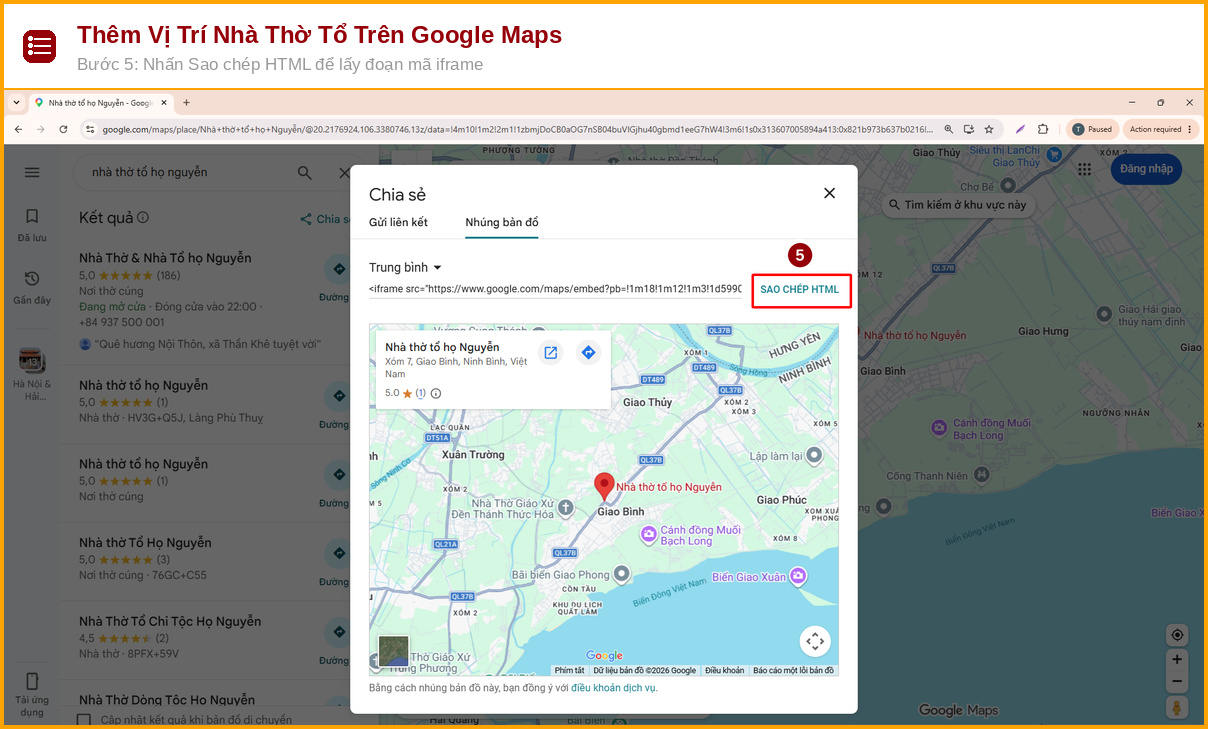Click the browser address bar URL

(517, 129)
